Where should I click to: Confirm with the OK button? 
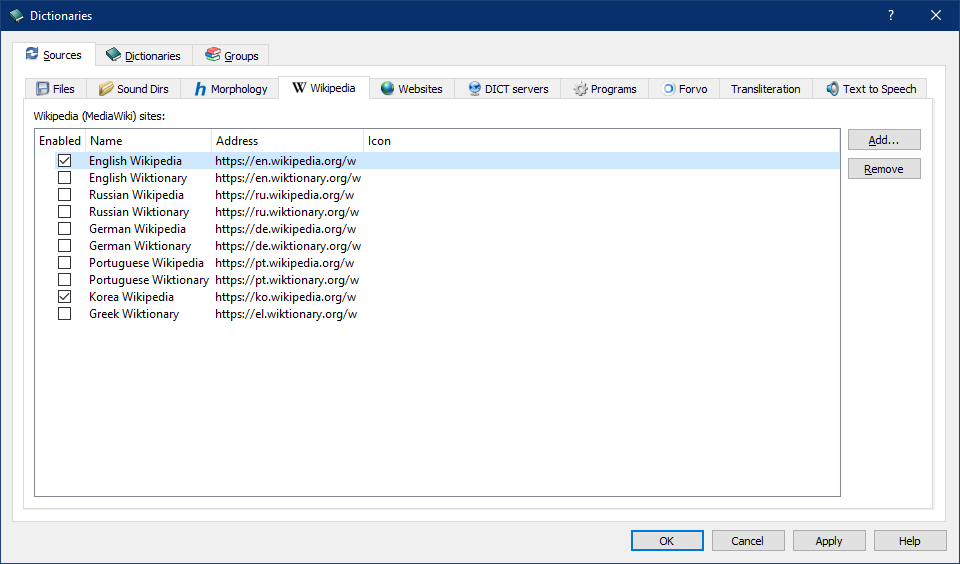667,541
